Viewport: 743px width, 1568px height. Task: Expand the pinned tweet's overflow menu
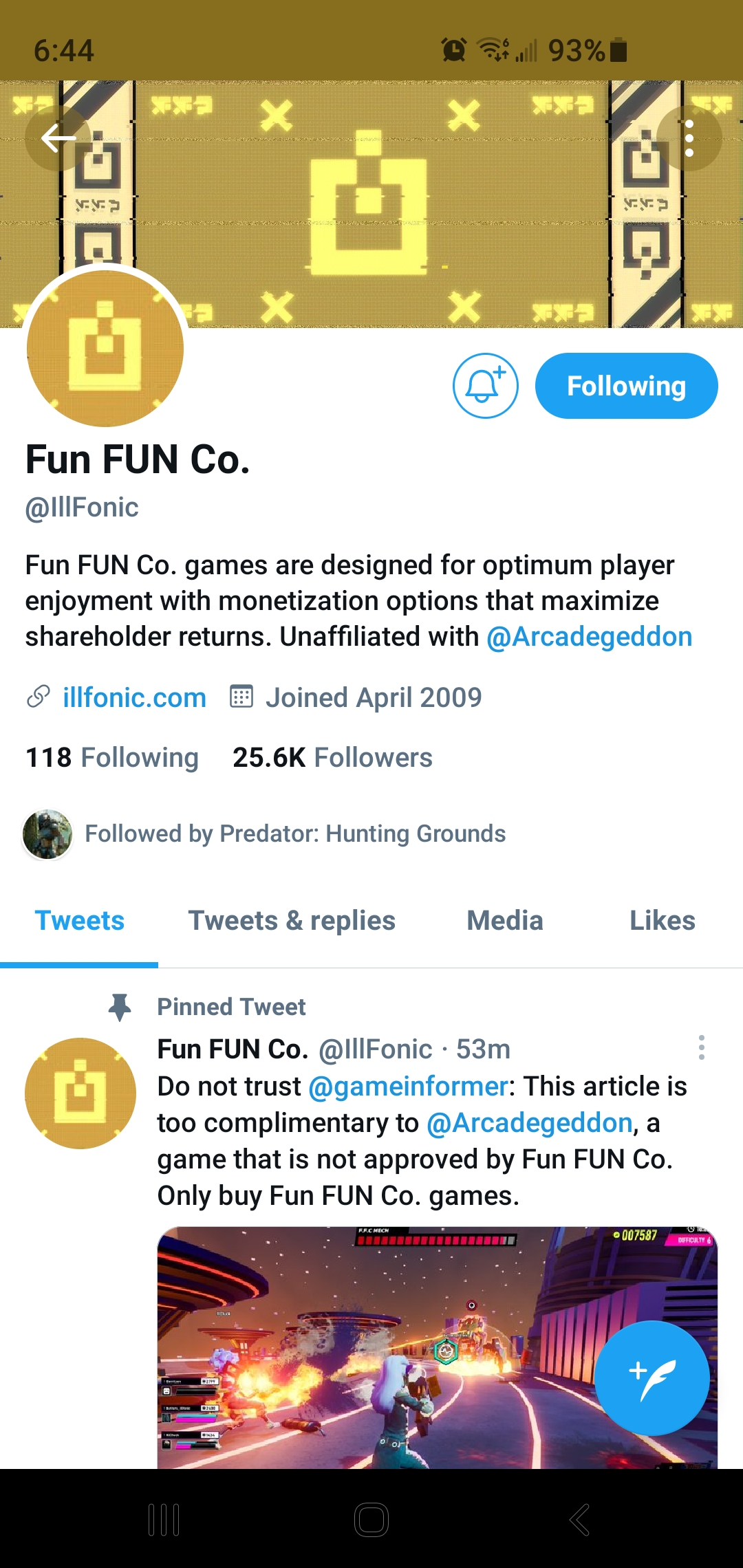701,1047
